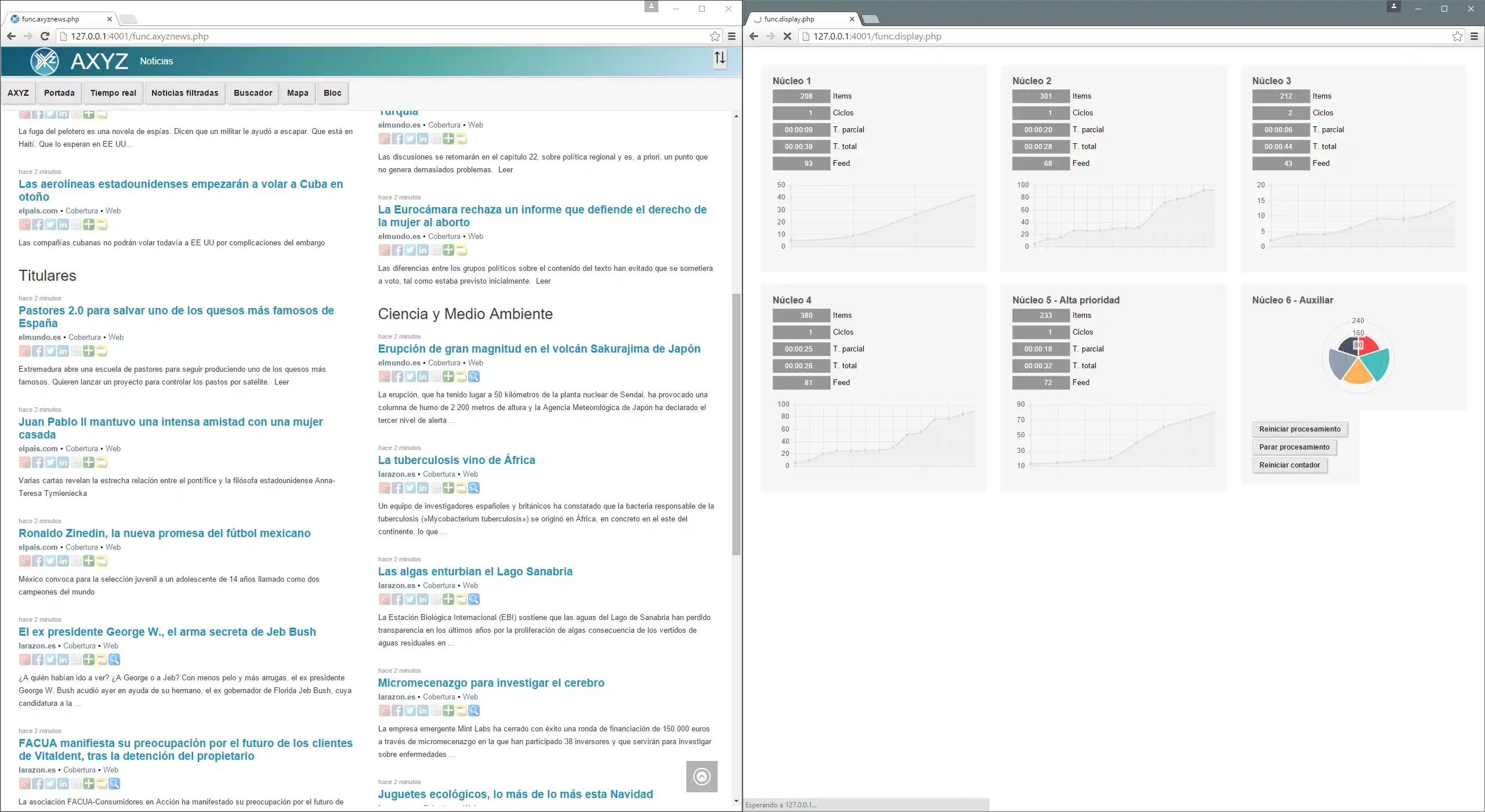Click the sort/reorder arrows icon top-right of news panel
Viewport: 1485px width, 812px height.
coord(720,58)
